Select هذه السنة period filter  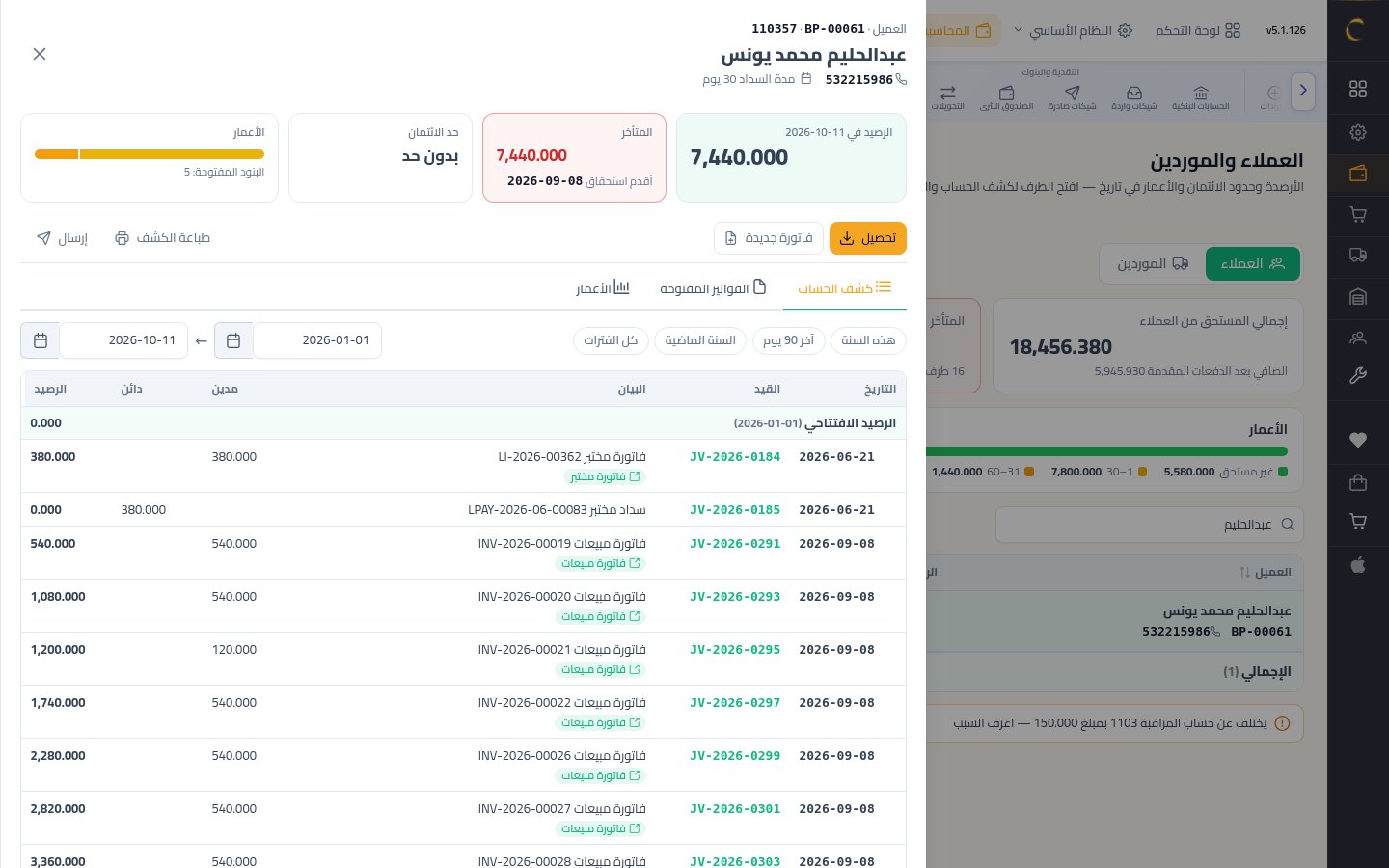point(868,340)
